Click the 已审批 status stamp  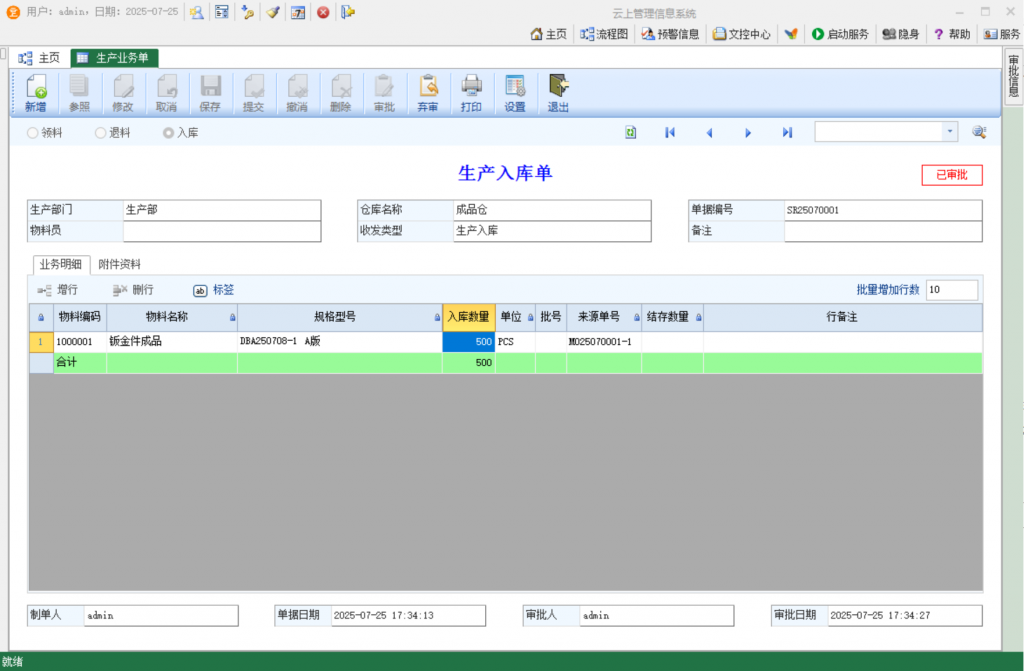(952, 175)
